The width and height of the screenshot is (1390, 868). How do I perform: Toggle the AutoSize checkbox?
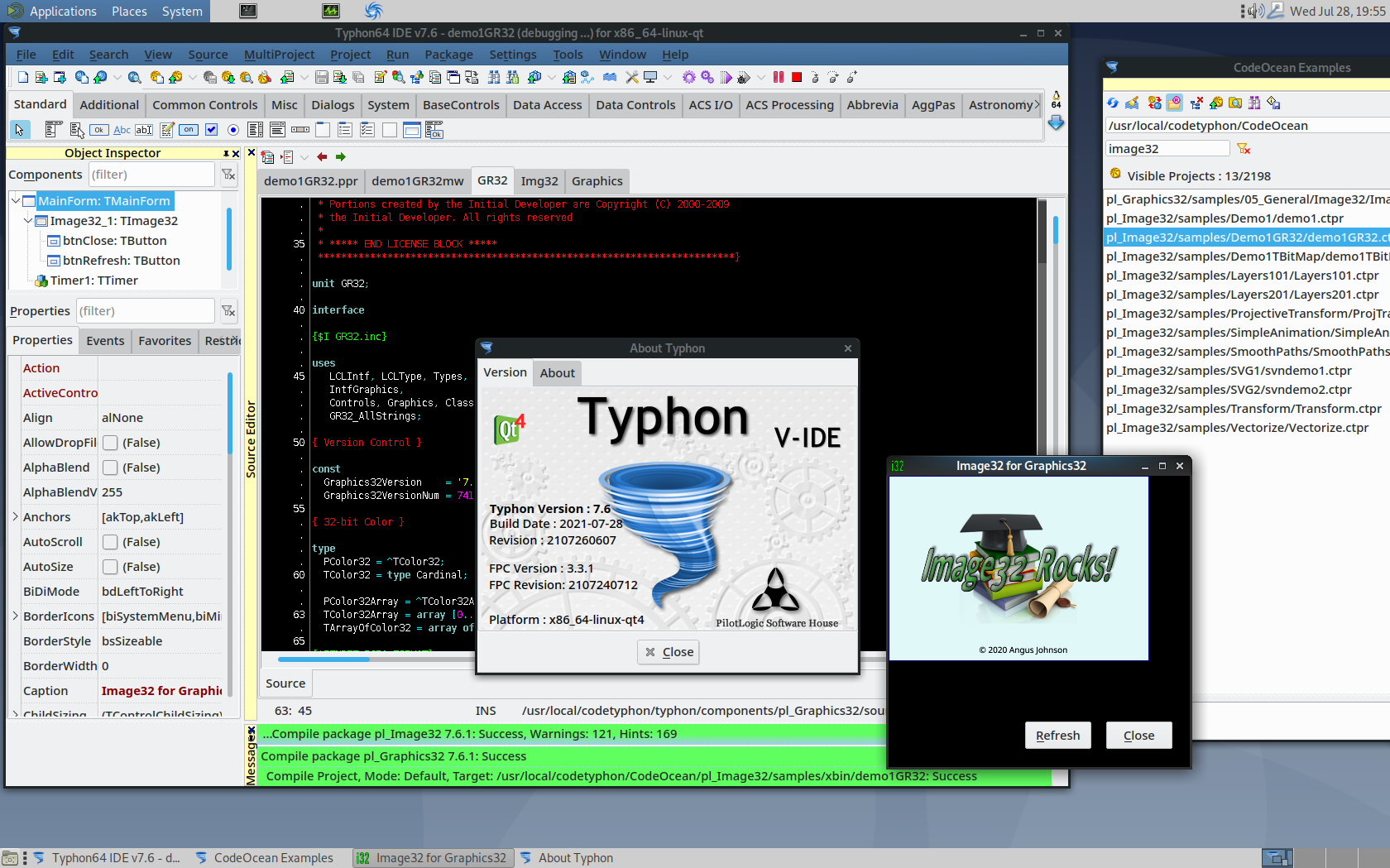pos(110,567)
